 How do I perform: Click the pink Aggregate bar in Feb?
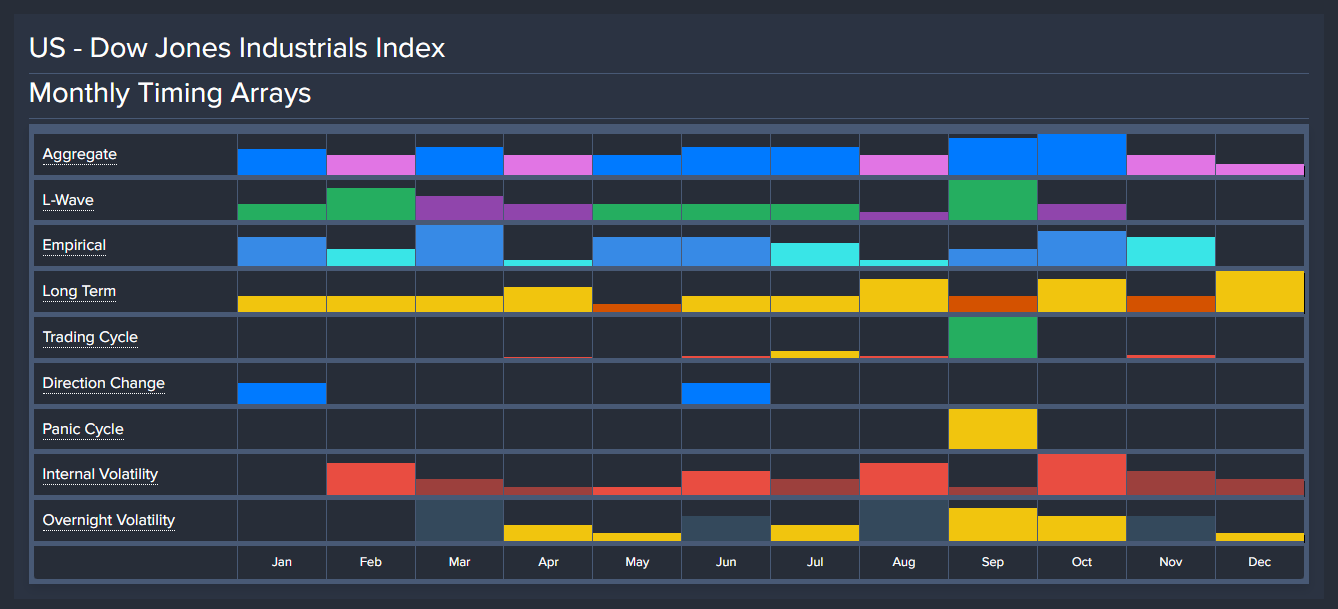click(x=371, y=165)
